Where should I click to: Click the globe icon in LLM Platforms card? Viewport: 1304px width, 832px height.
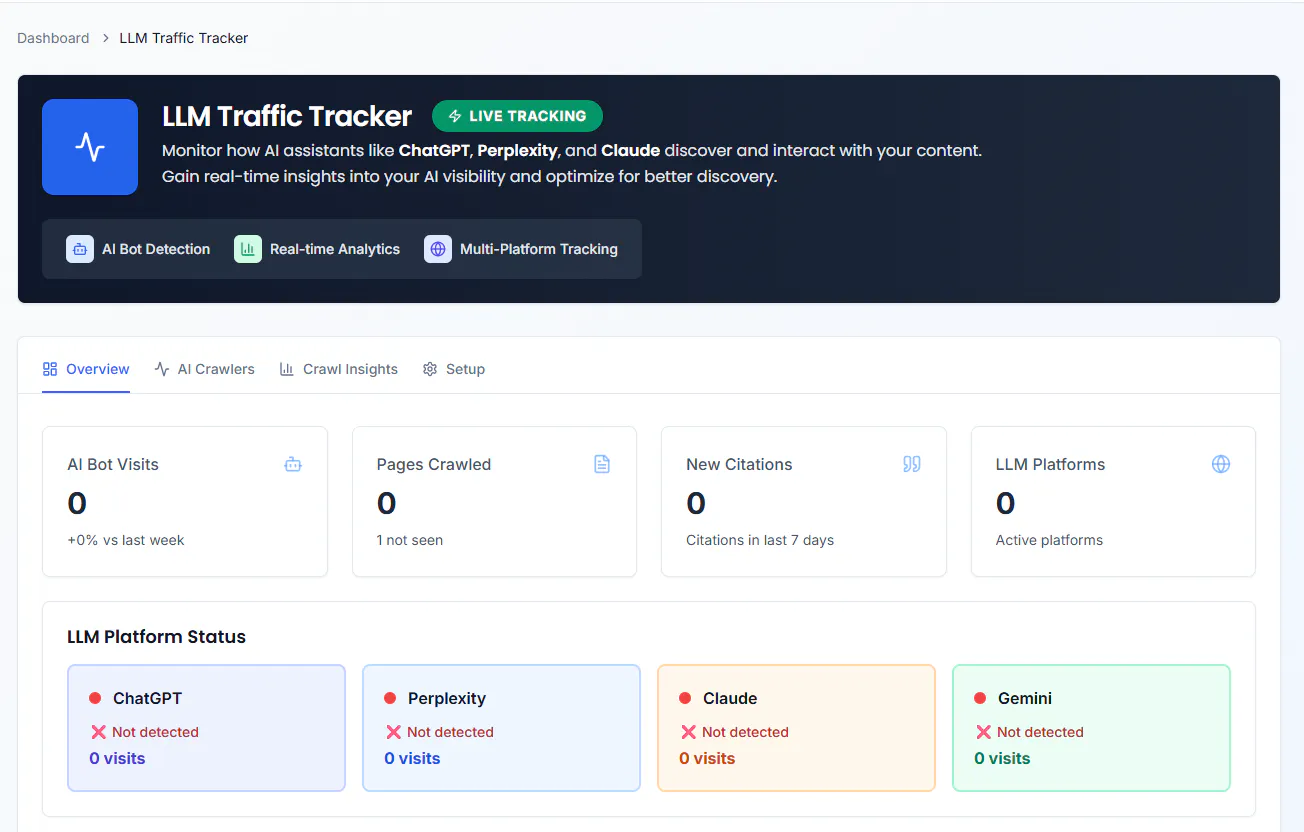point(1221,464)
